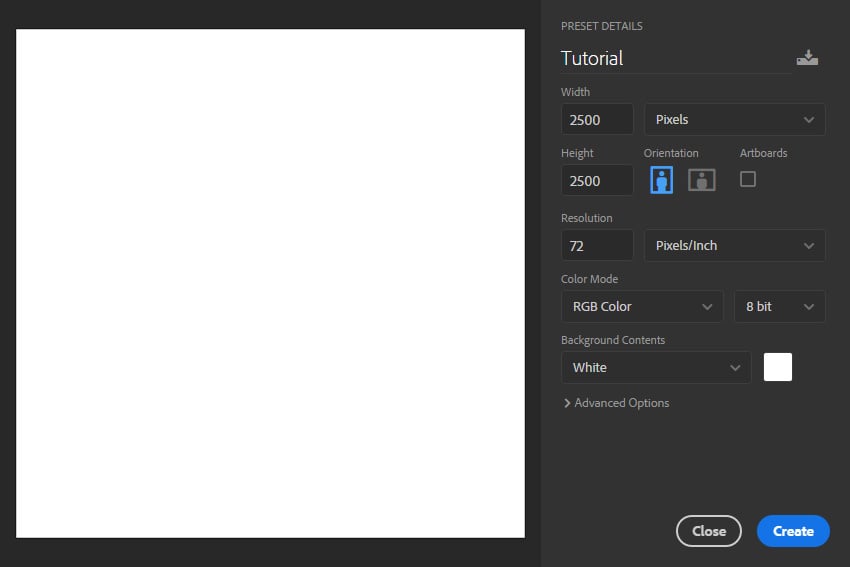The image size is (850, 567).
Task: Enable the Artboards checkbox
Action: (x=747, y=179)
